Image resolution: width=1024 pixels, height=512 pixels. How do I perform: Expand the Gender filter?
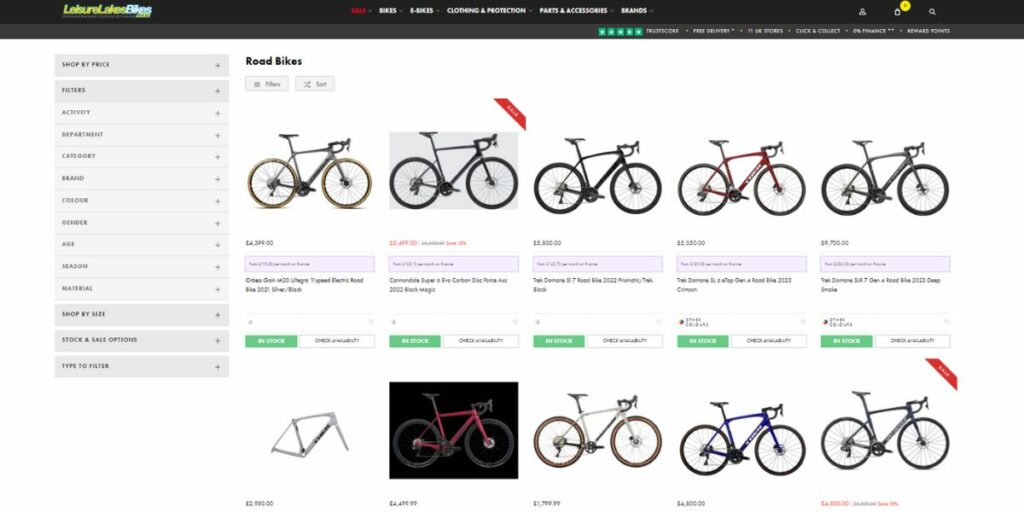[142, 223]
